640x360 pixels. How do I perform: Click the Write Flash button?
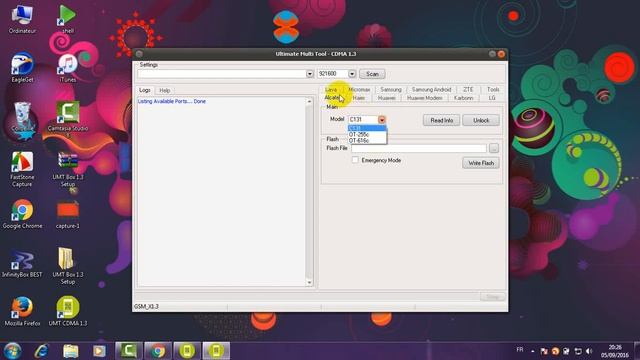coord(481,163)
